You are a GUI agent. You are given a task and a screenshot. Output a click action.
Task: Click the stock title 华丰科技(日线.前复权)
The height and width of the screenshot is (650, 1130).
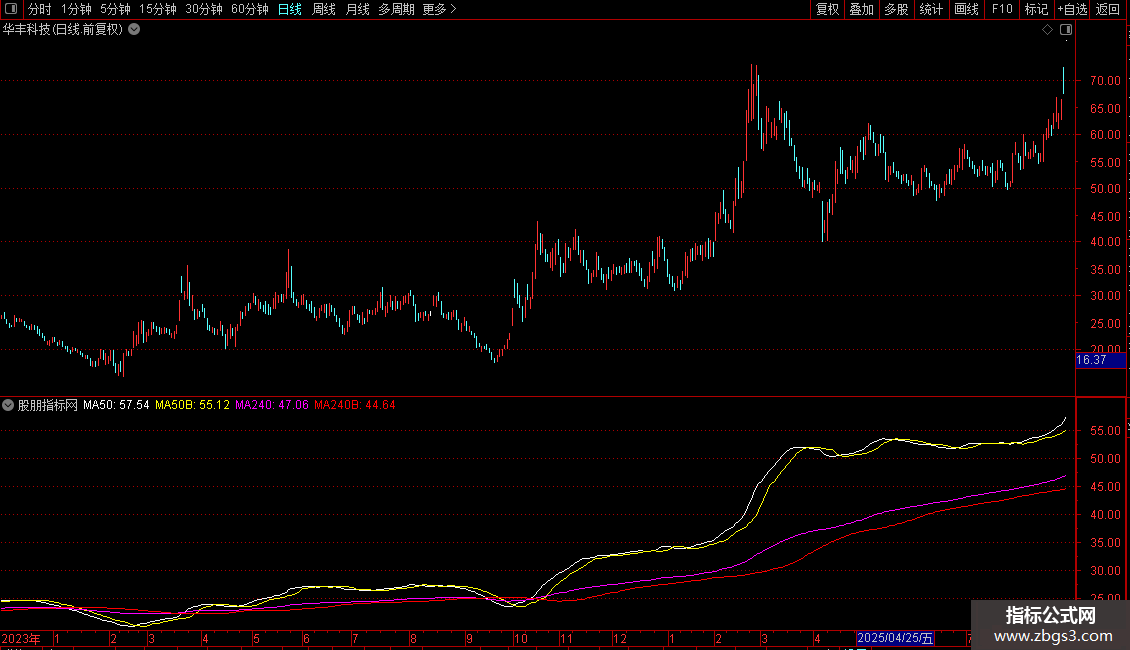[63, 30]
